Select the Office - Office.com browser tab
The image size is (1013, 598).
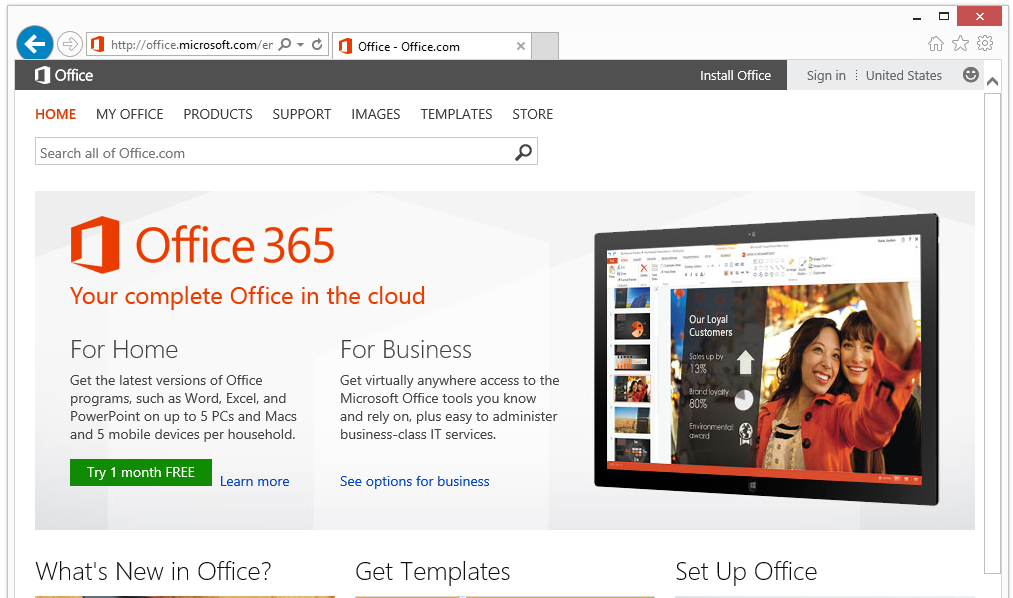[420, 45]
